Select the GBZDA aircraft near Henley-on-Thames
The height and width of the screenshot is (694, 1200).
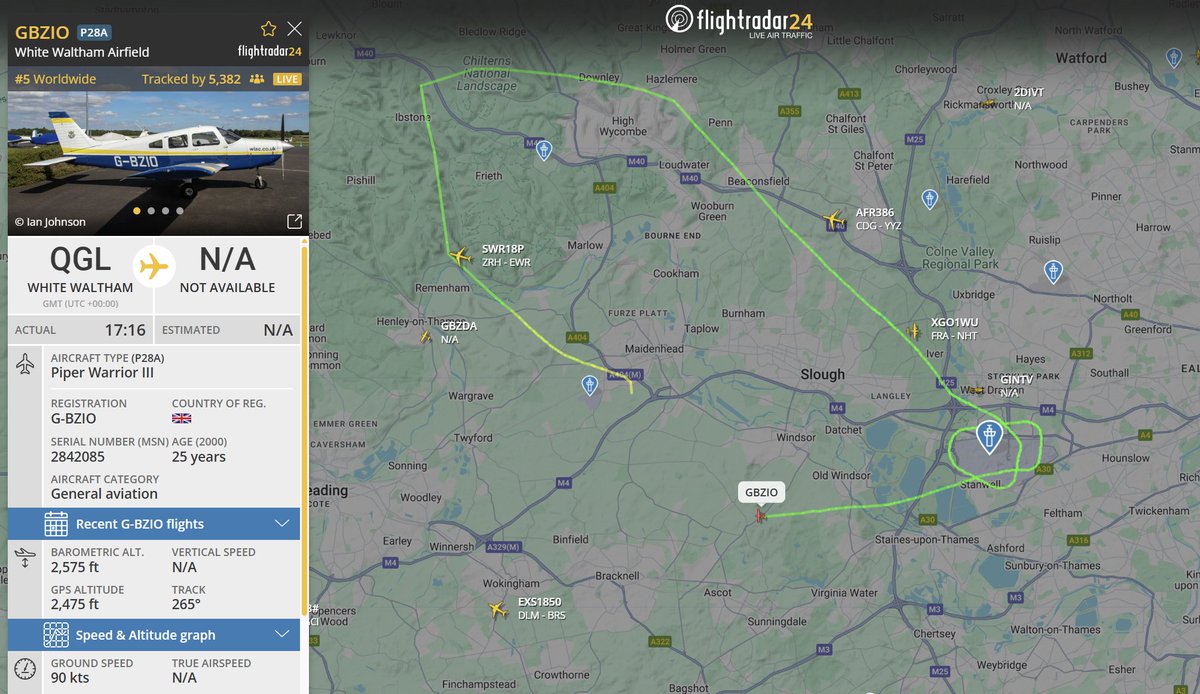pos(427,337)
